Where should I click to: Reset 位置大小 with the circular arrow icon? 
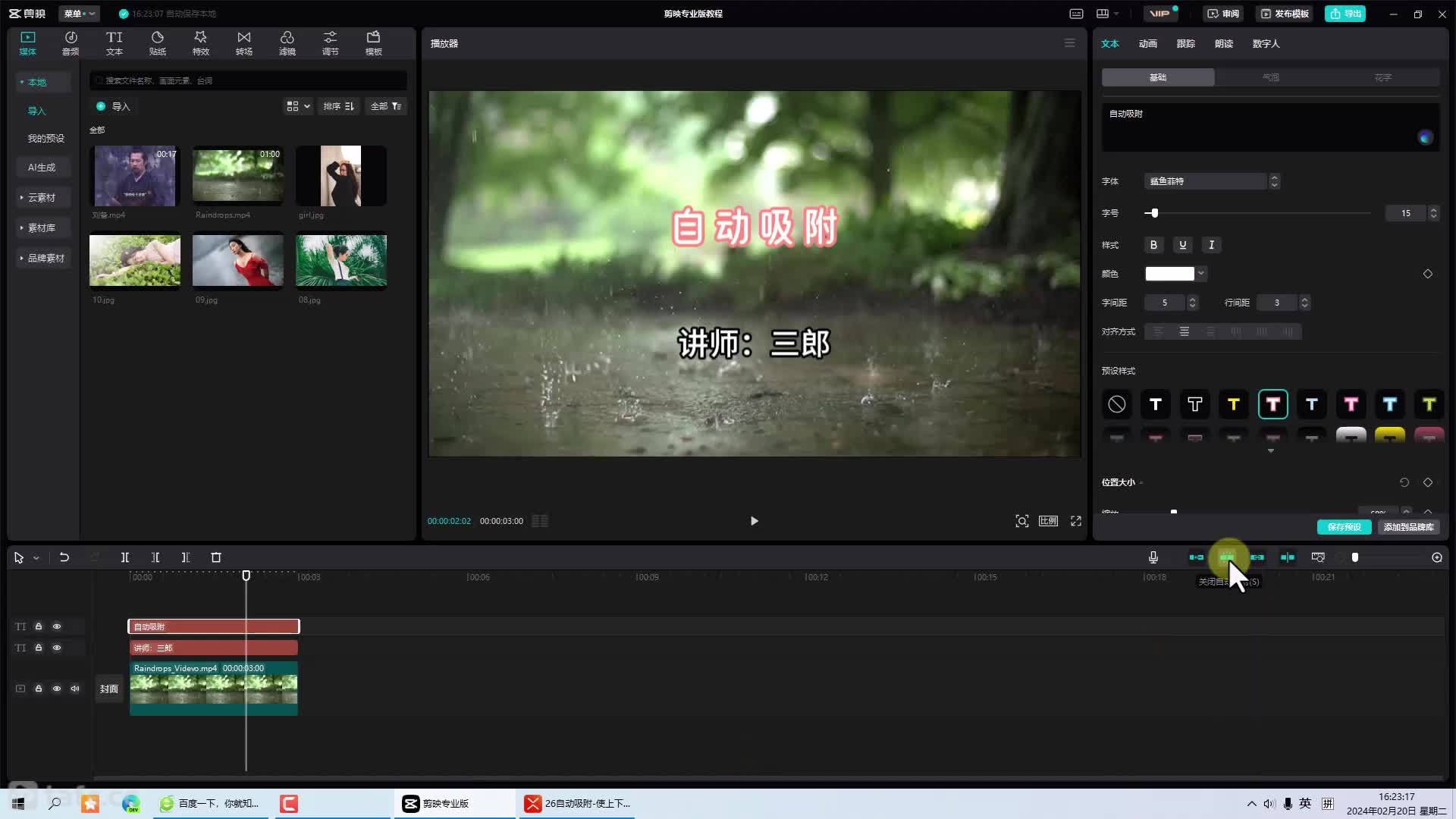coord(1404,482)
